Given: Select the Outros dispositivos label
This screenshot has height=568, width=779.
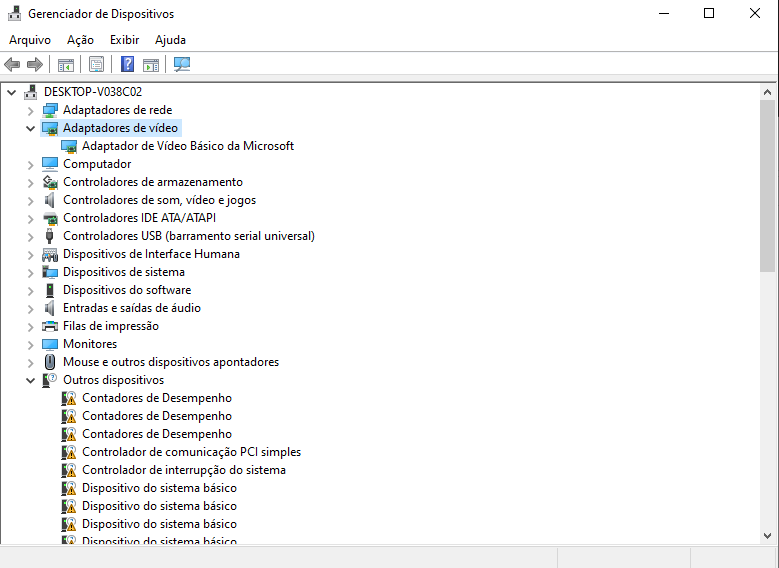Looking at the screenshot, I should (x=113, y=380).
